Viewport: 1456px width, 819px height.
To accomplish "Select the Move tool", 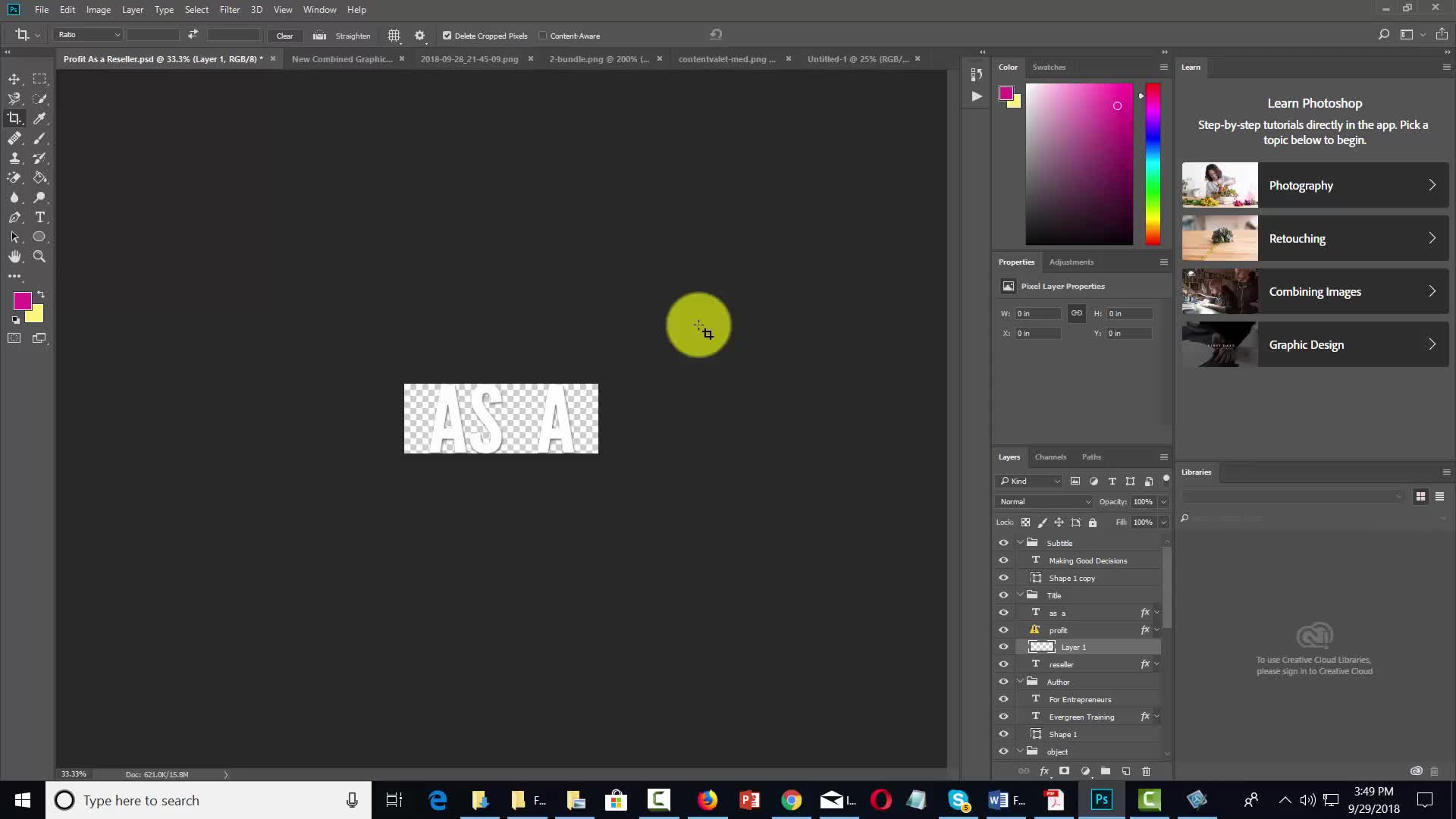I will coord(14,79).
